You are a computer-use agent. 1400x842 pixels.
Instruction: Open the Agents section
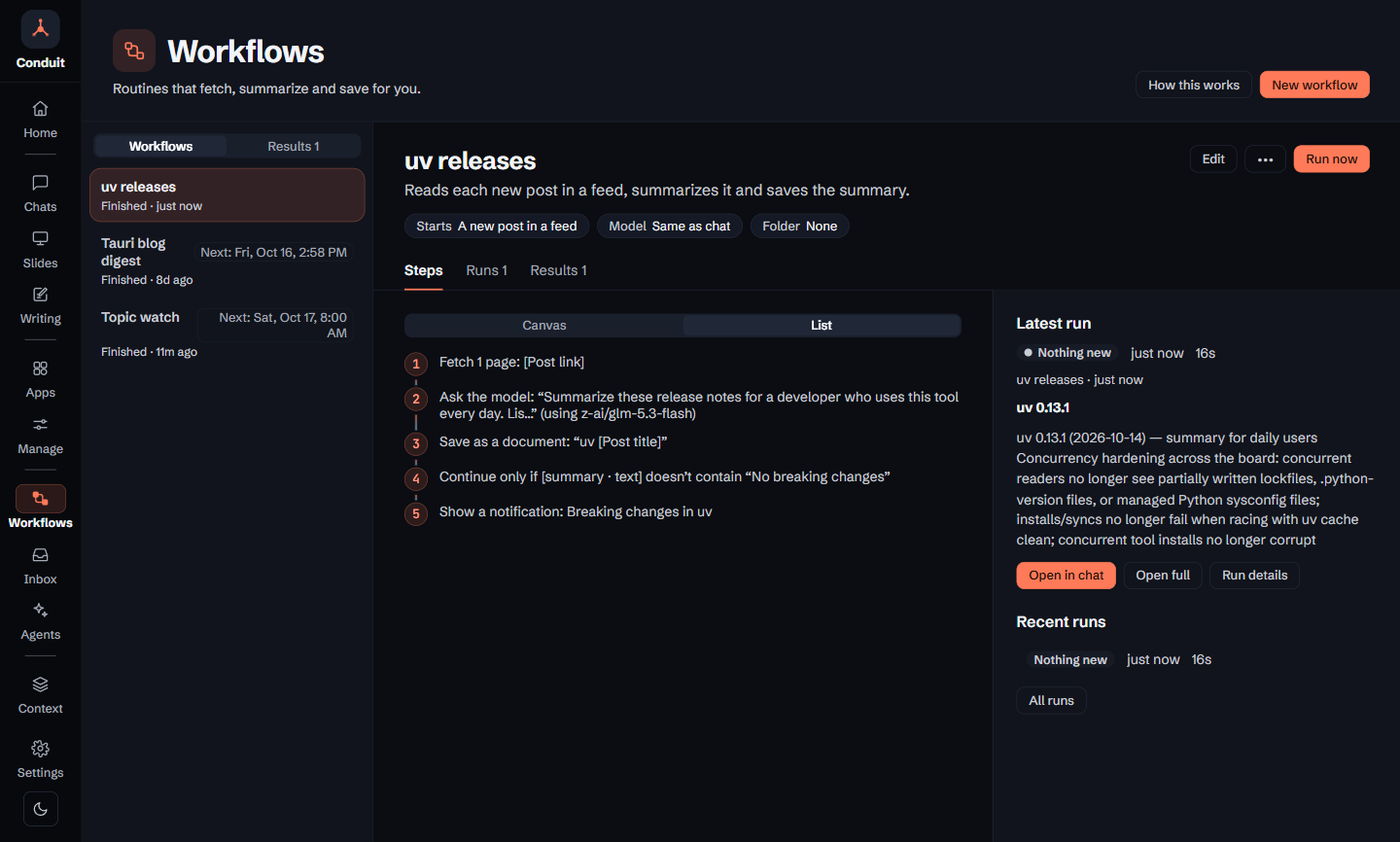[40, 622]
